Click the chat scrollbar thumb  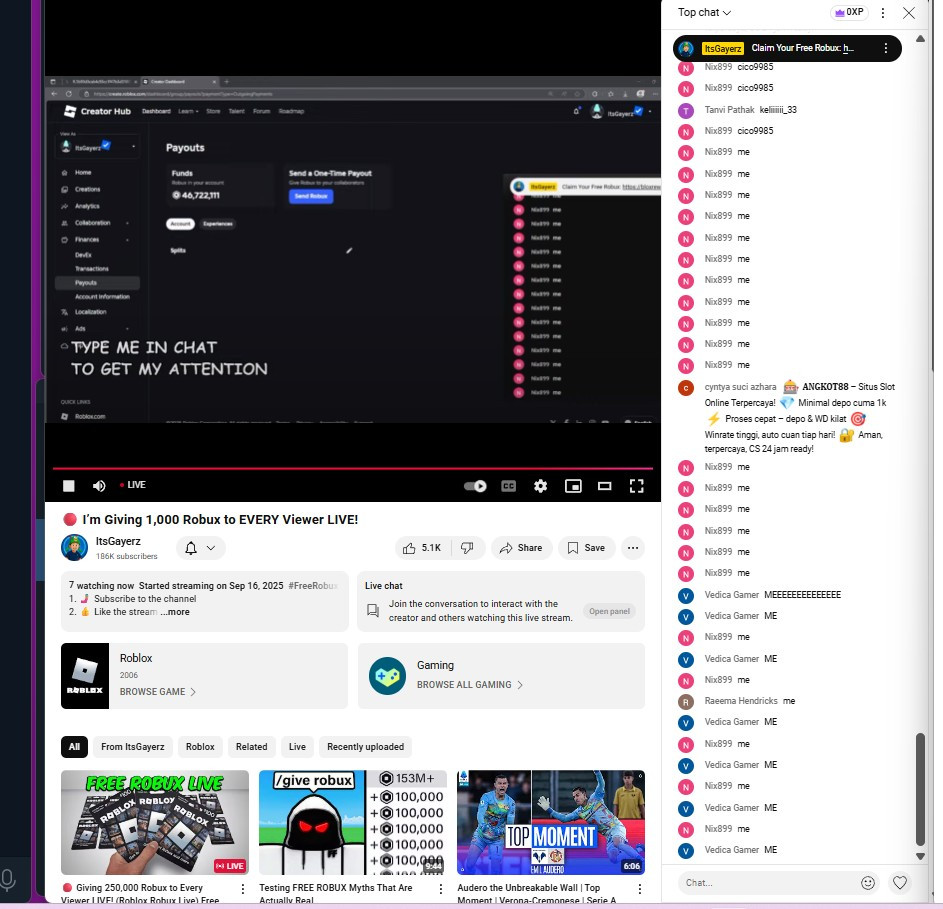tap(920, 789)
